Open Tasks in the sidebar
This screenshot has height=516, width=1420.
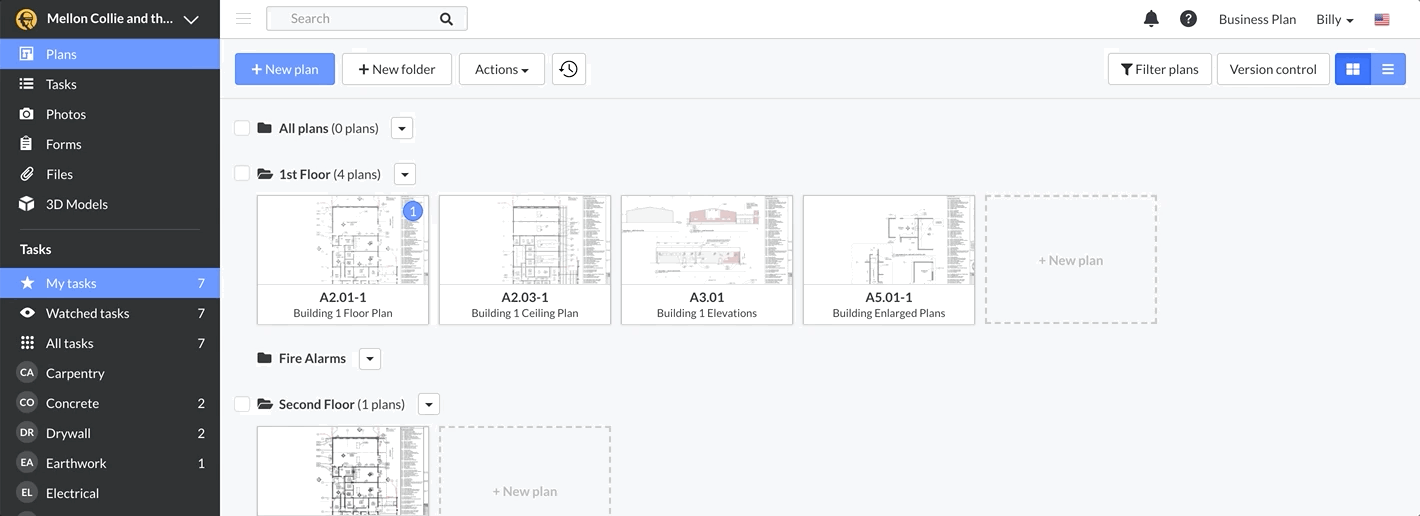(110, 84)
